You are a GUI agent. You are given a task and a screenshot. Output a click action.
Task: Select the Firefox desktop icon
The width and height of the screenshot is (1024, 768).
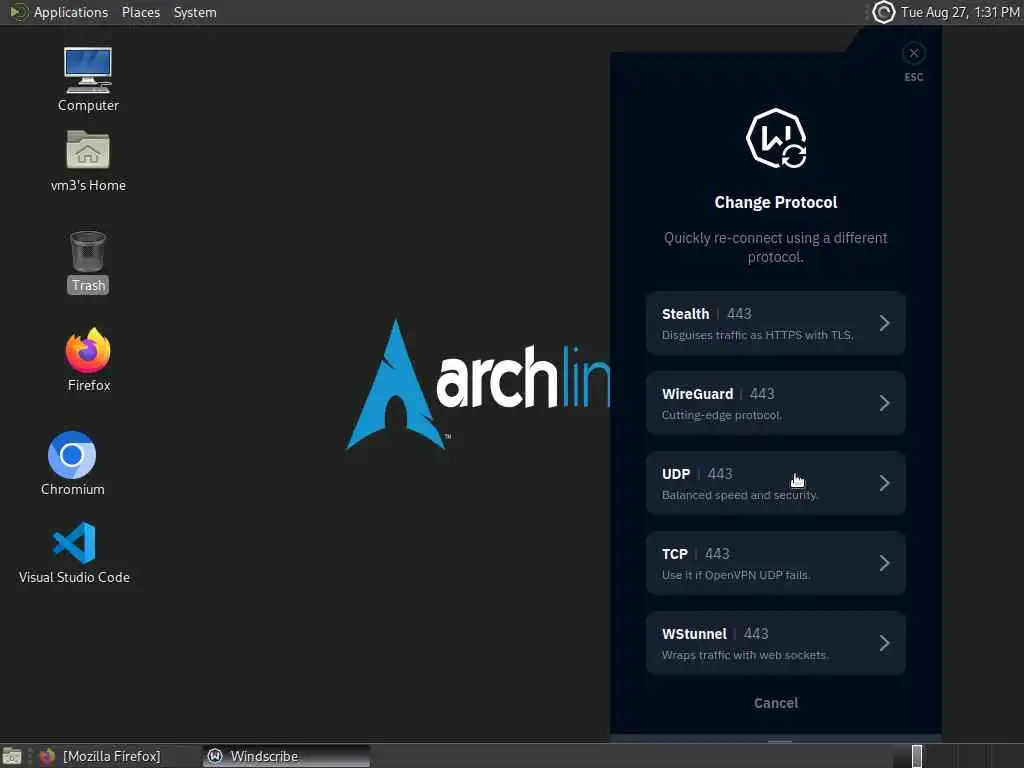tap(88, 360)
